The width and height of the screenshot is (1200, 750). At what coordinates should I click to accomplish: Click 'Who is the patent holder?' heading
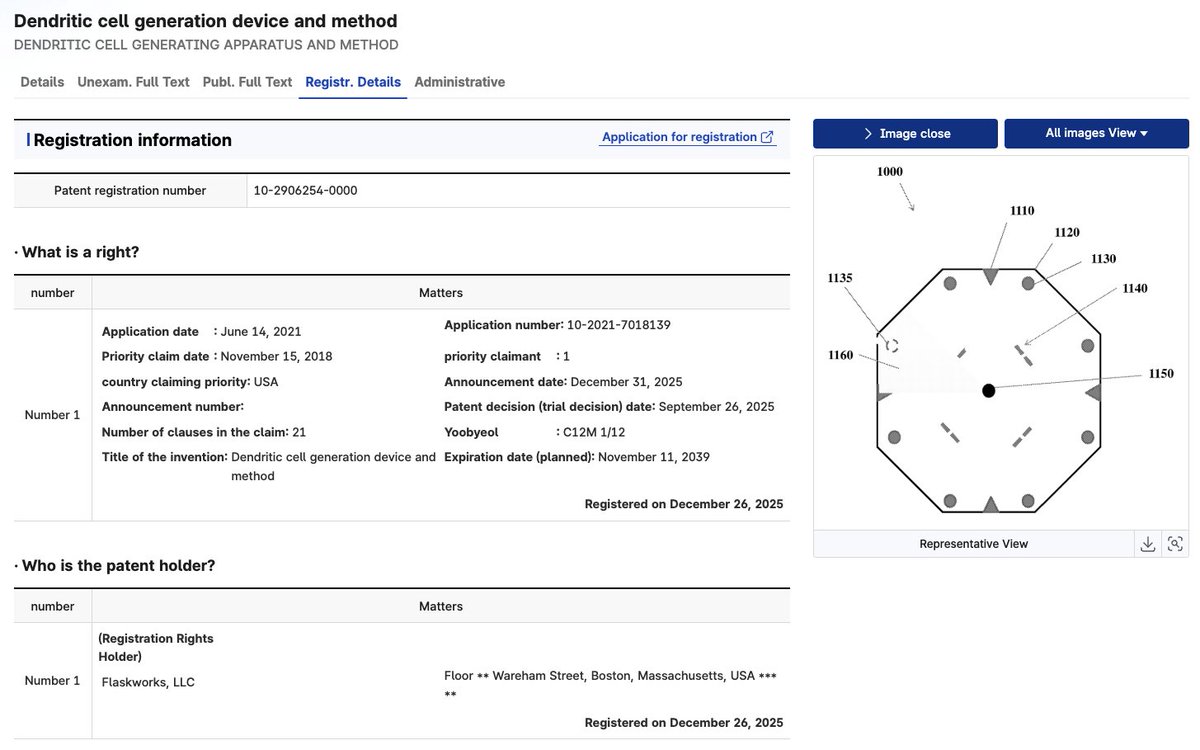(x=118, y=565)
